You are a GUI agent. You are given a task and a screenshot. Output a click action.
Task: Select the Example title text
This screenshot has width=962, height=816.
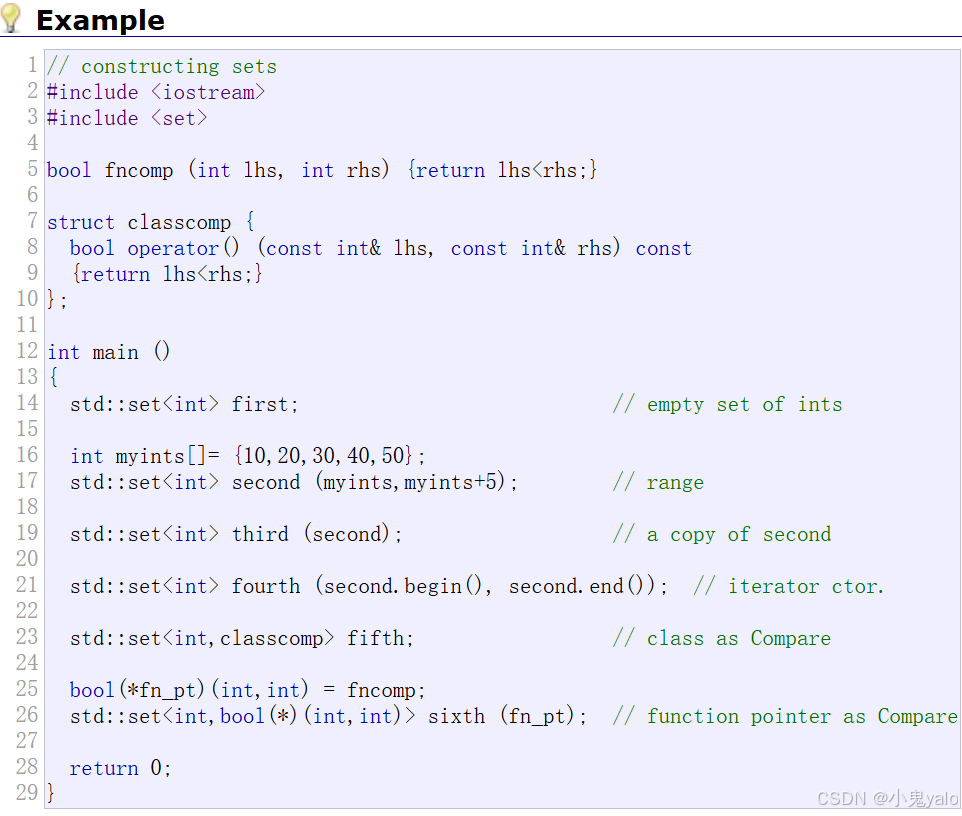coord(100,19)
